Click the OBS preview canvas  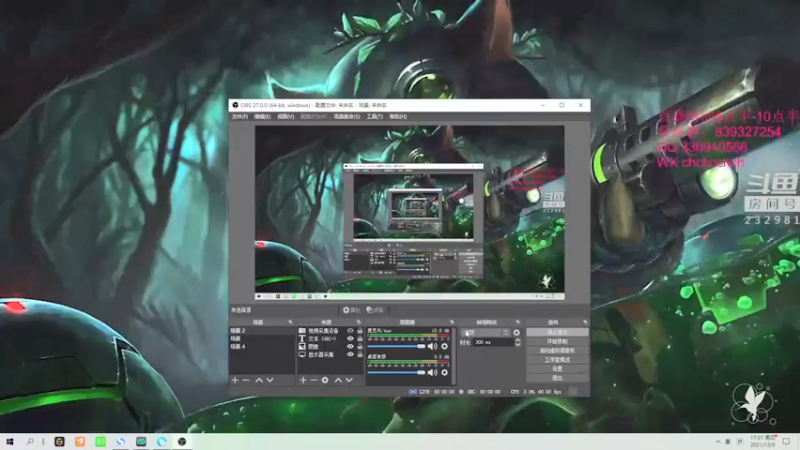pos(410,212)
